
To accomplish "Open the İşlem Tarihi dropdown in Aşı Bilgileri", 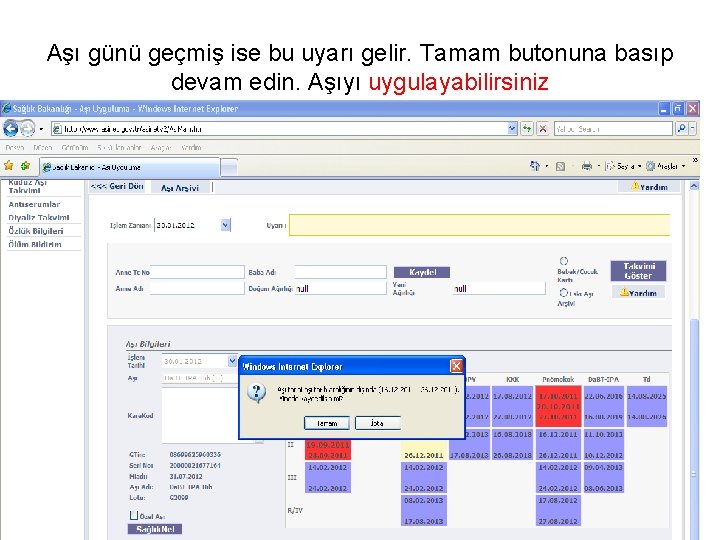I will 232,361.
